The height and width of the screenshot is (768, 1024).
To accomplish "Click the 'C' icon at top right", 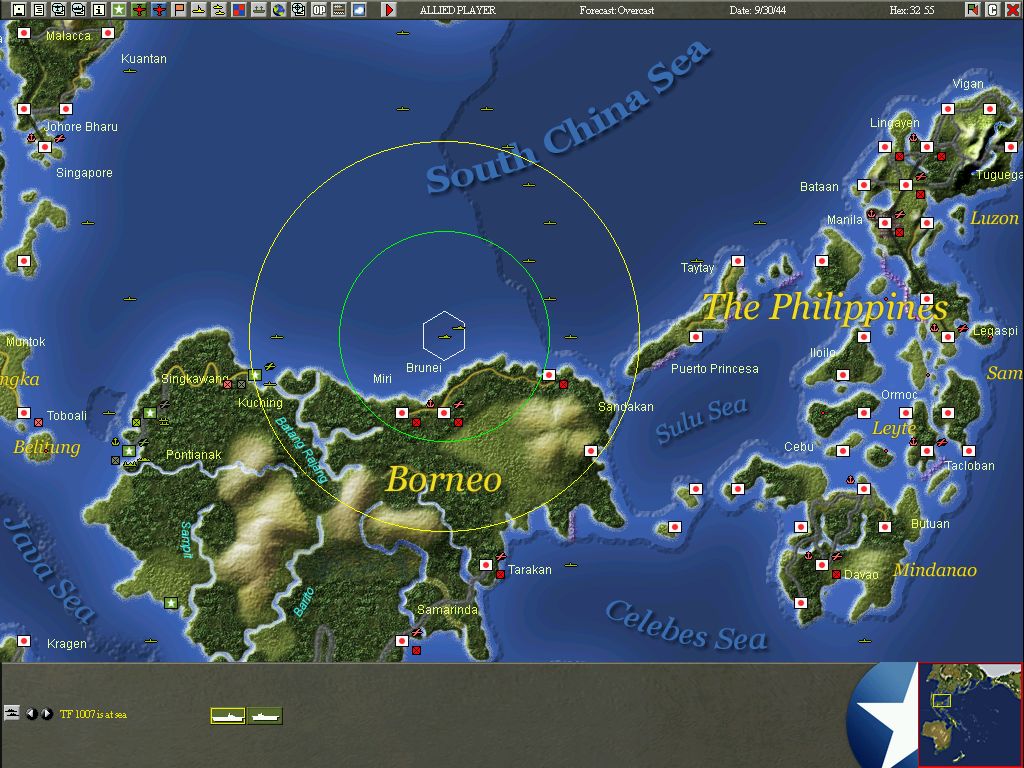I will (x=993, y=9).
